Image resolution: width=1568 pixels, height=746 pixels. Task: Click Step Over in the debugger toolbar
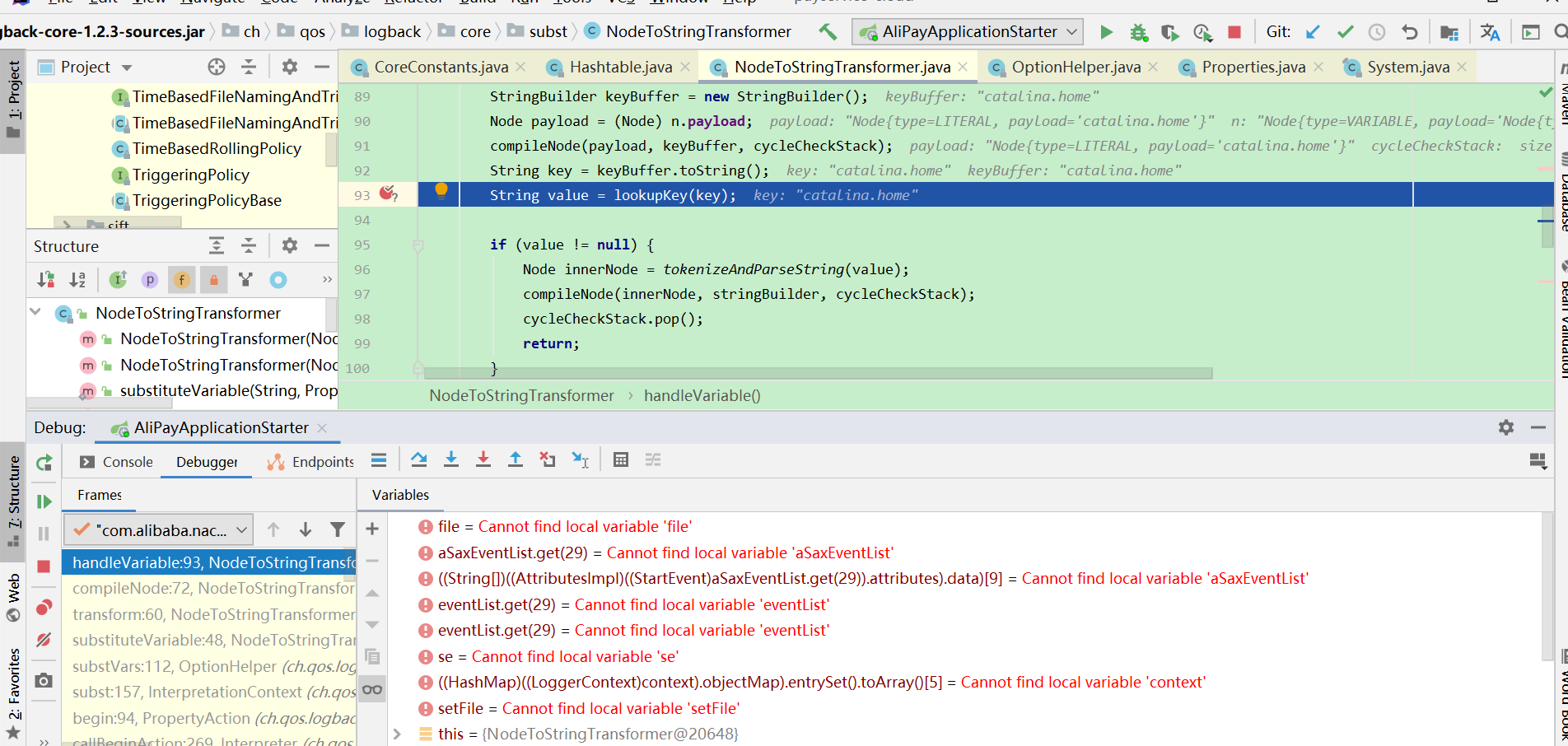click(x=418, y=459)
